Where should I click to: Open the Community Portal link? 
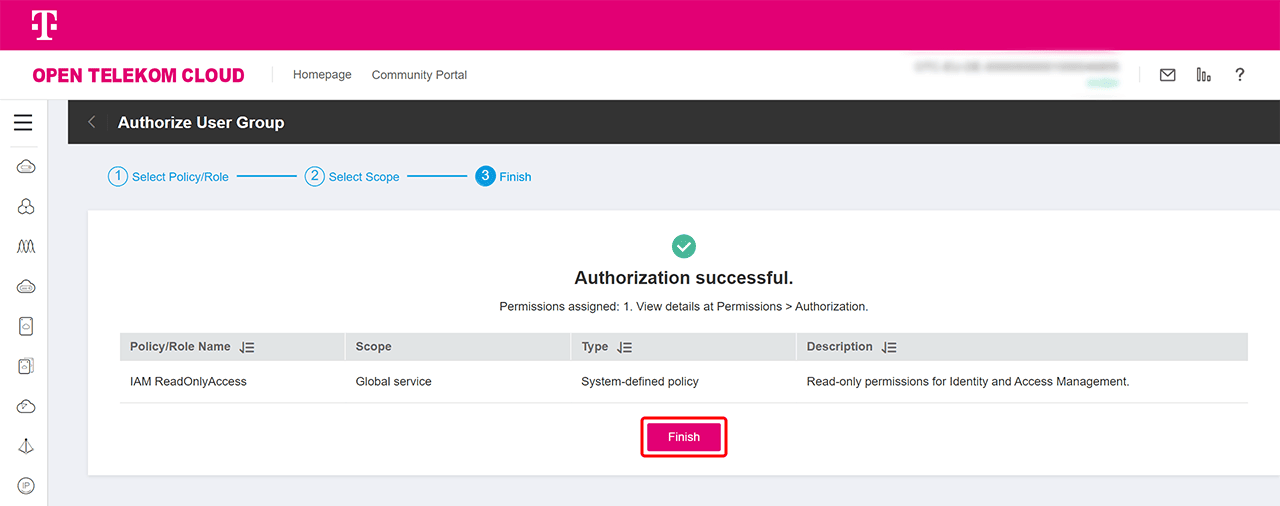click(419, 75)
